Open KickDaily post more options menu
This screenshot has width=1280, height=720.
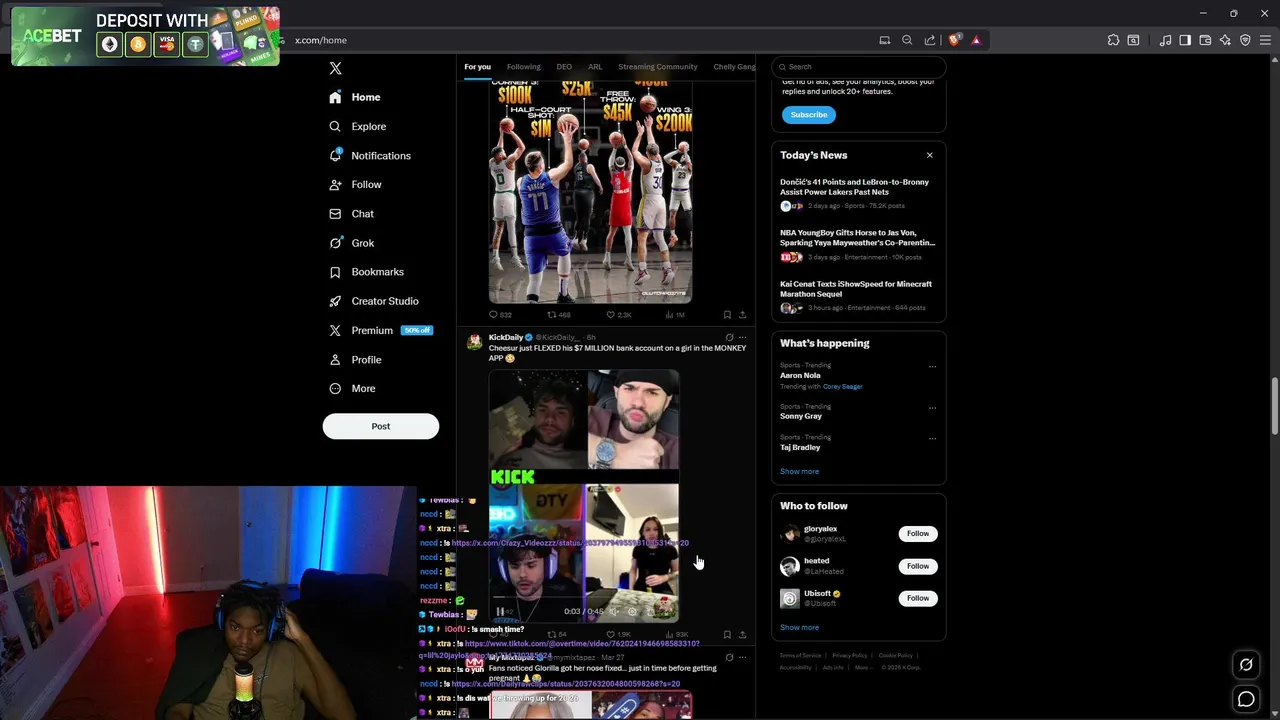click(742, 337)
